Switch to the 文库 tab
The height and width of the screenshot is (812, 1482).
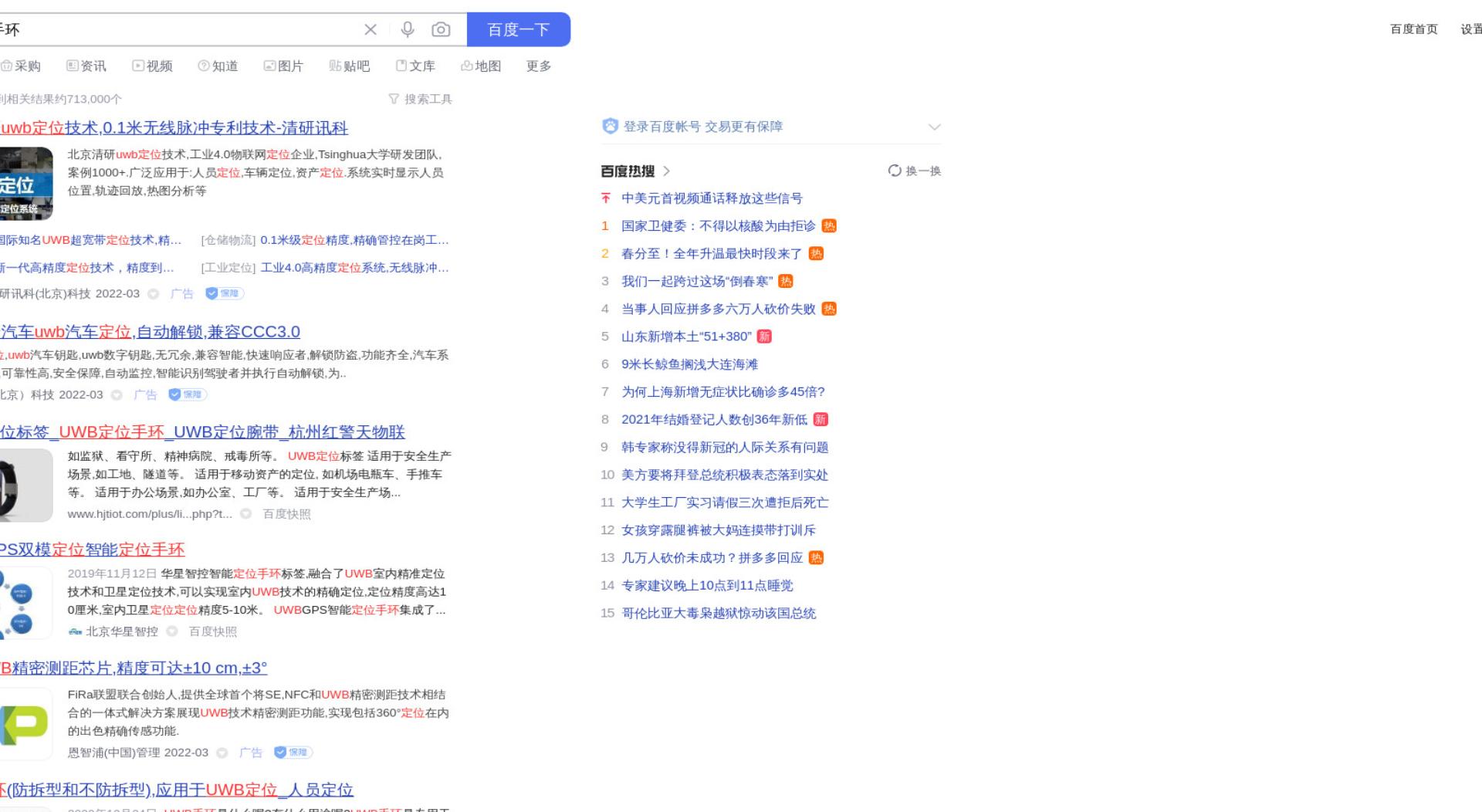coord(415,66)
